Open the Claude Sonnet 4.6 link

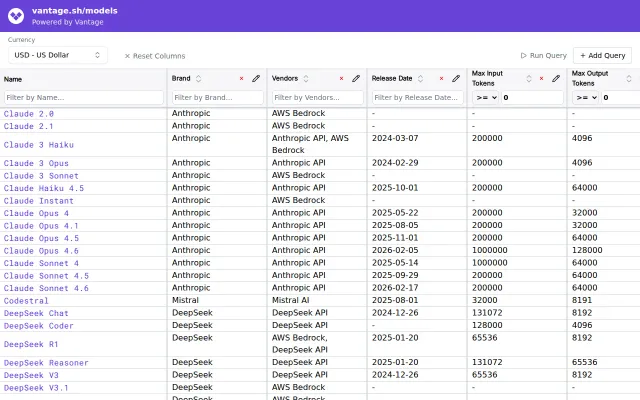46,288
